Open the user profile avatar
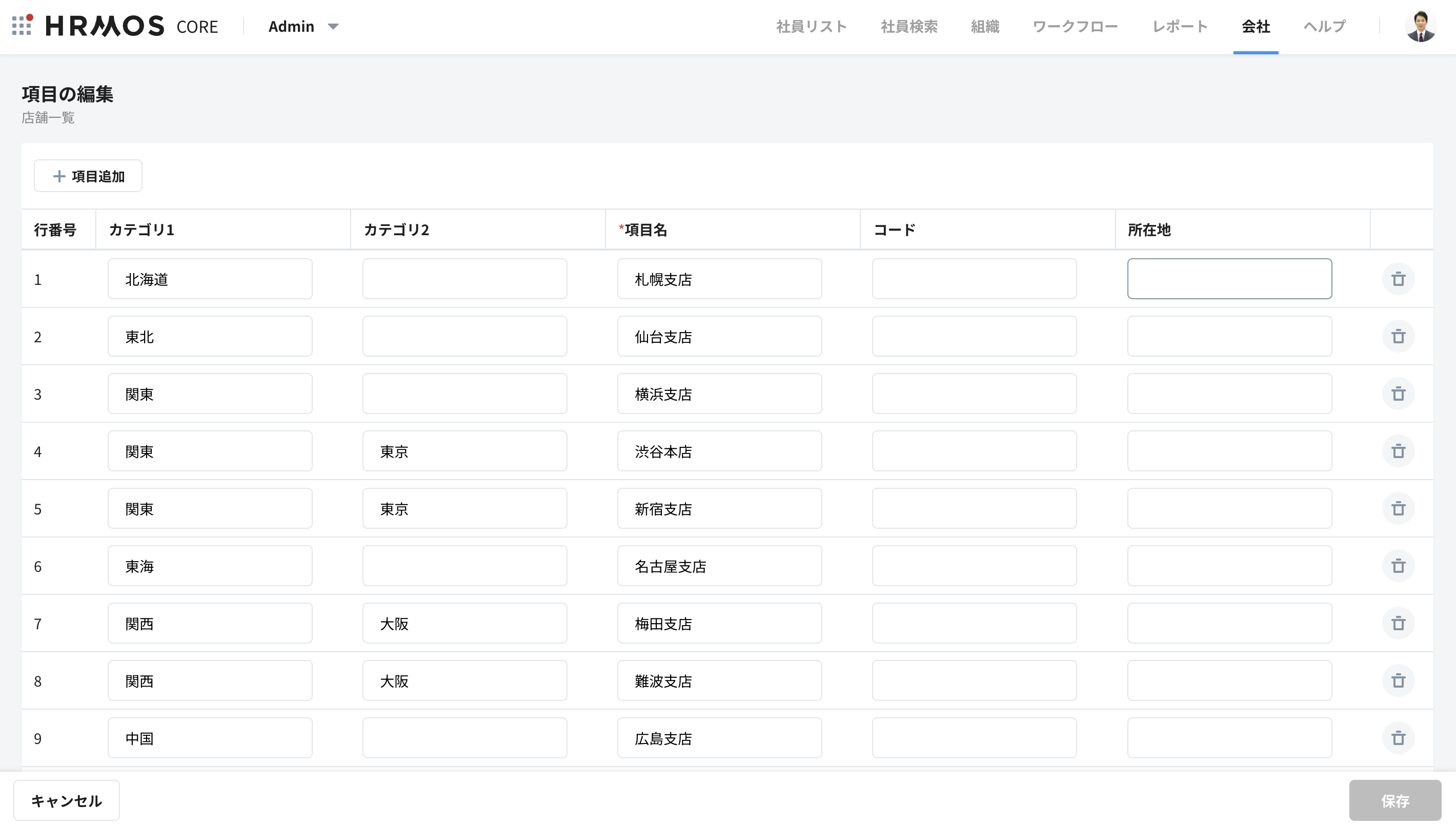 pyautogui.click(x=1420, y=26)
